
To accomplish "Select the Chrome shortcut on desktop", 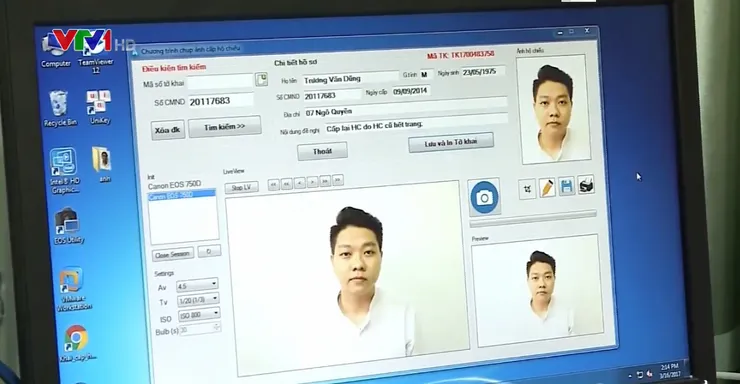I will coord(77,343).
